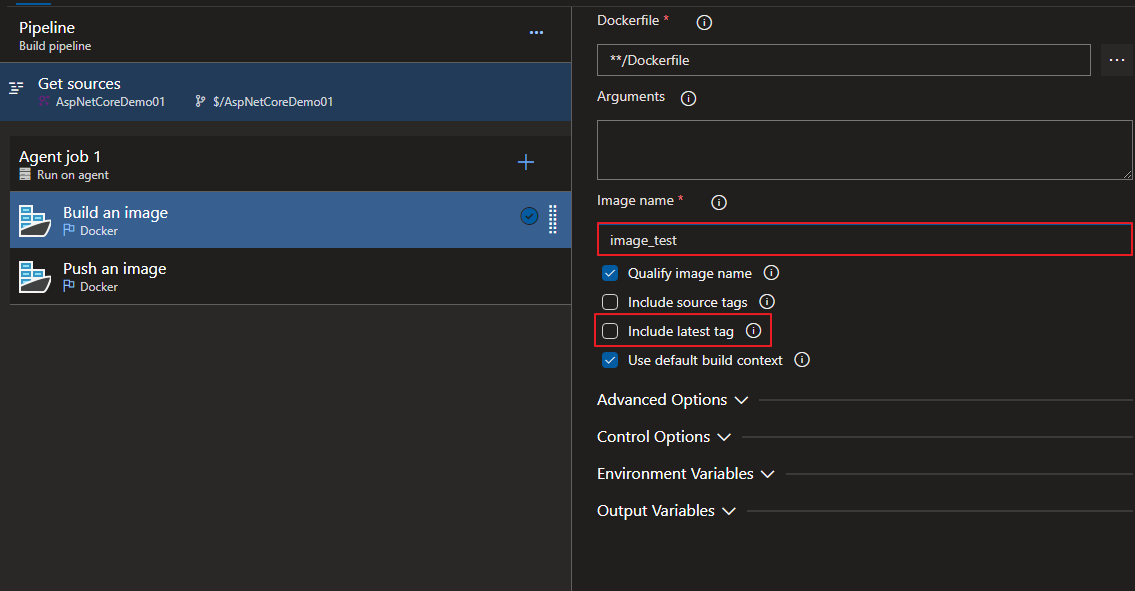
Task: Click the Pipeline more options ellipsis
Action: pyautogui.click(x=536, y=33)
